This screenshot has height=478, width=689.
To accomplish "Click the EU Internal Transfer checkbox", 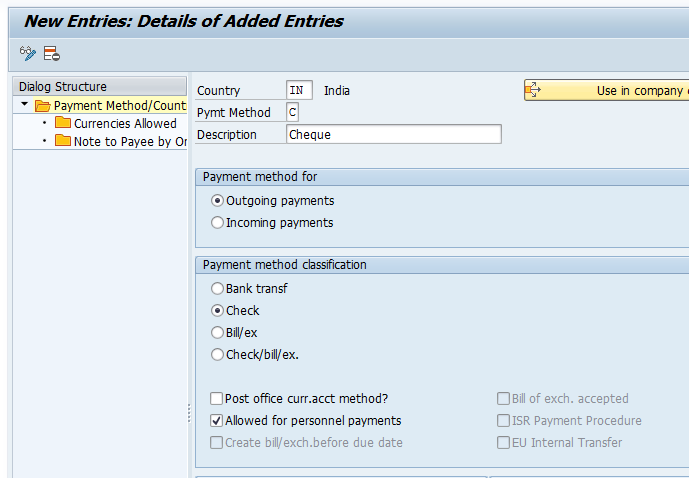I will point(503,442).
